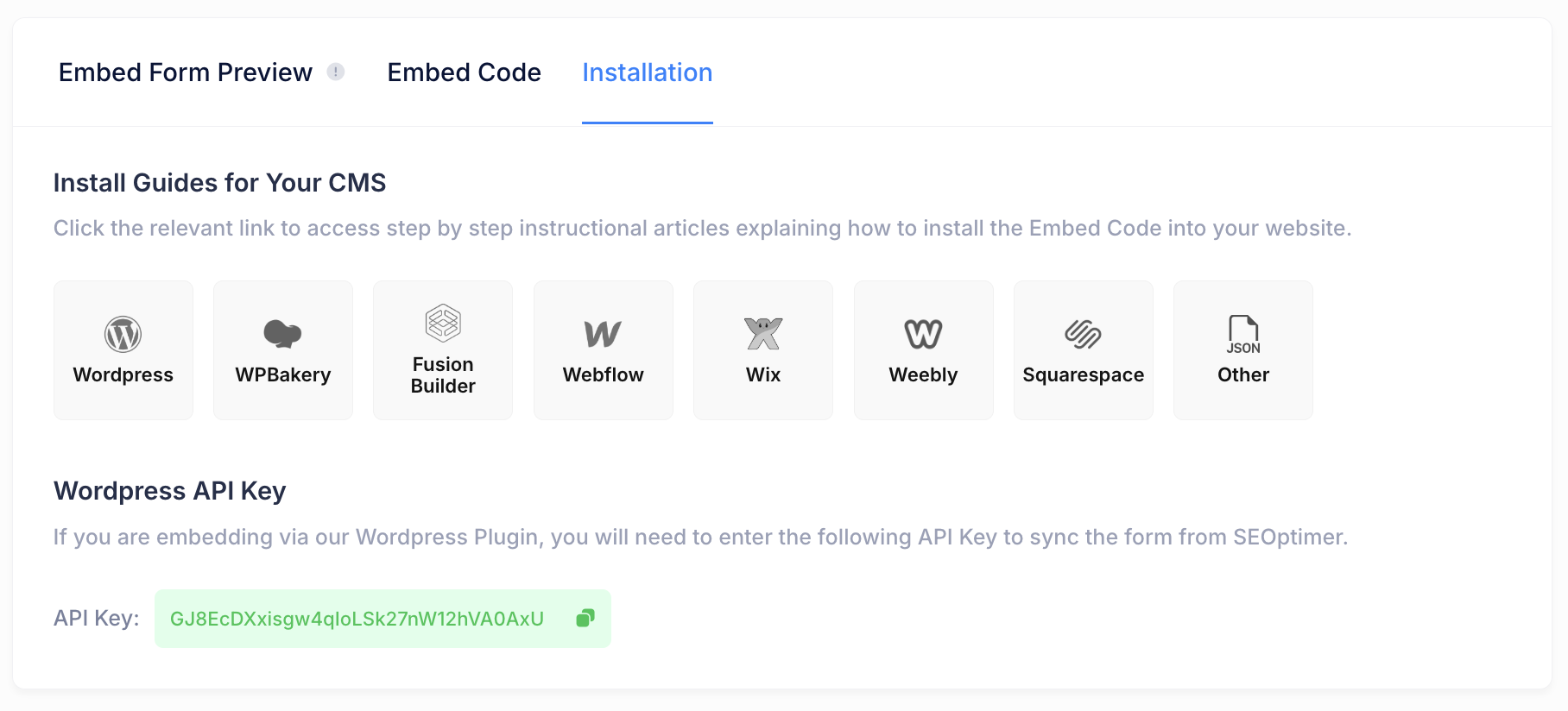Copy the API key with copy icon
This screenshot has width=1568, height=711.
tap(585, 618)
